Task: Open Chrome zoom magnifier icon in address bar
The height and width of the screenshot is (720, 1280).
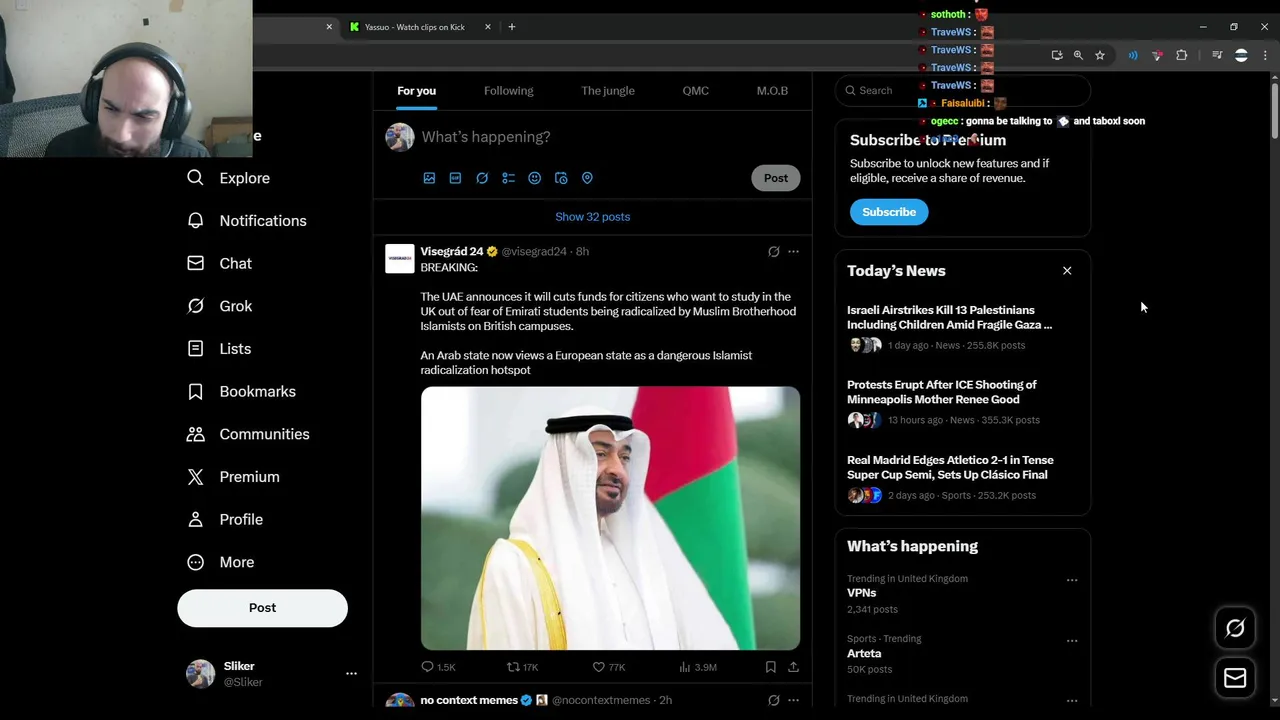Action: pos(1078,55)
